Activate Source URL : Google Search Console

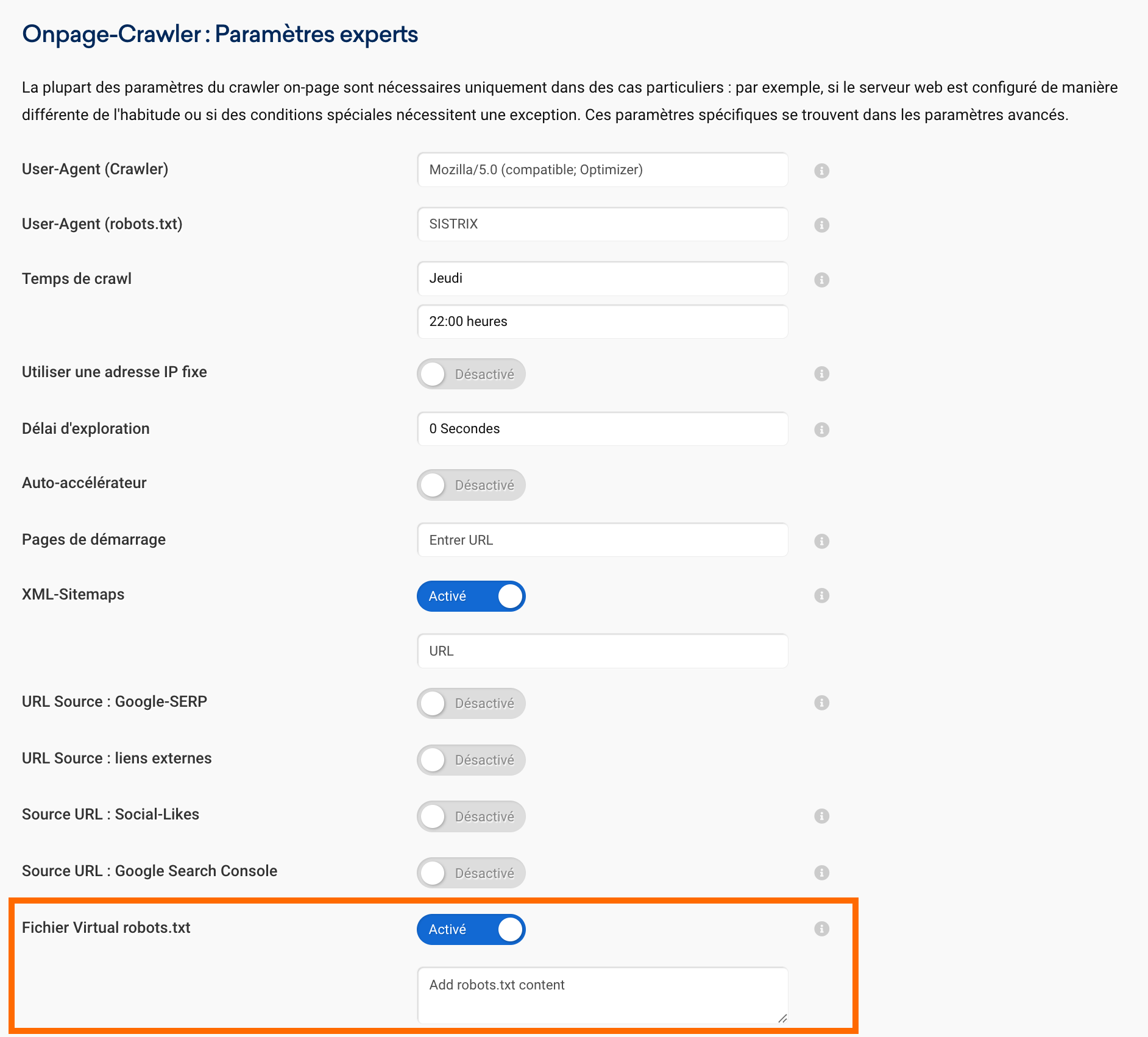click(x=471, y=872)
